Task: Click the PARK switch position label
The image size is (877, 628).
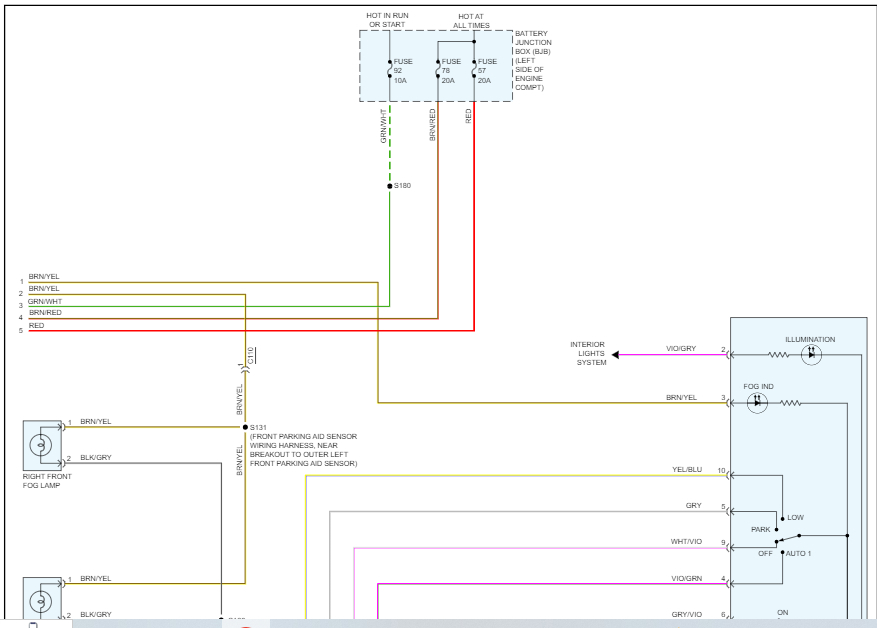Action: click(x=761, y=529)
